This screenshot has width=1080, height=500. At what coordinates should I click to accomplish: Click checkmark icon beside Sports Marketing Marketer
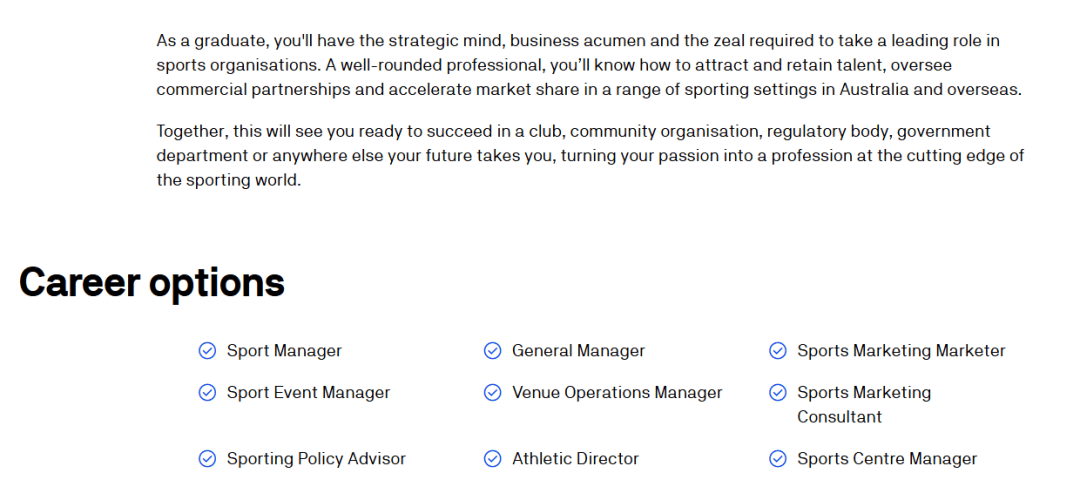(x=777, y=351)
